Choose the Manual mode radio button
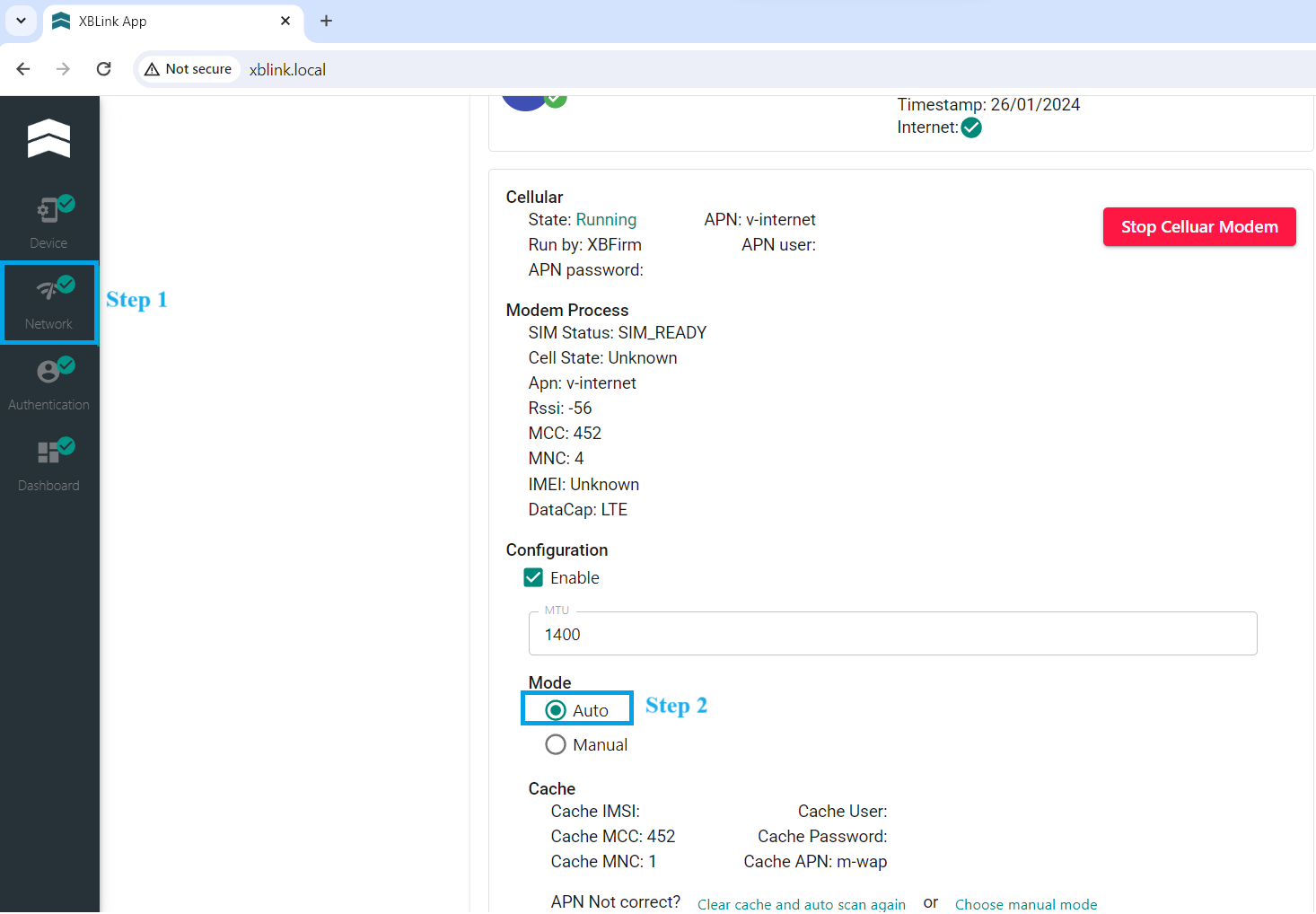Image resolution: width=1316 pixels, height=914 pixels. pyautogui.click(x=556, y=744)
